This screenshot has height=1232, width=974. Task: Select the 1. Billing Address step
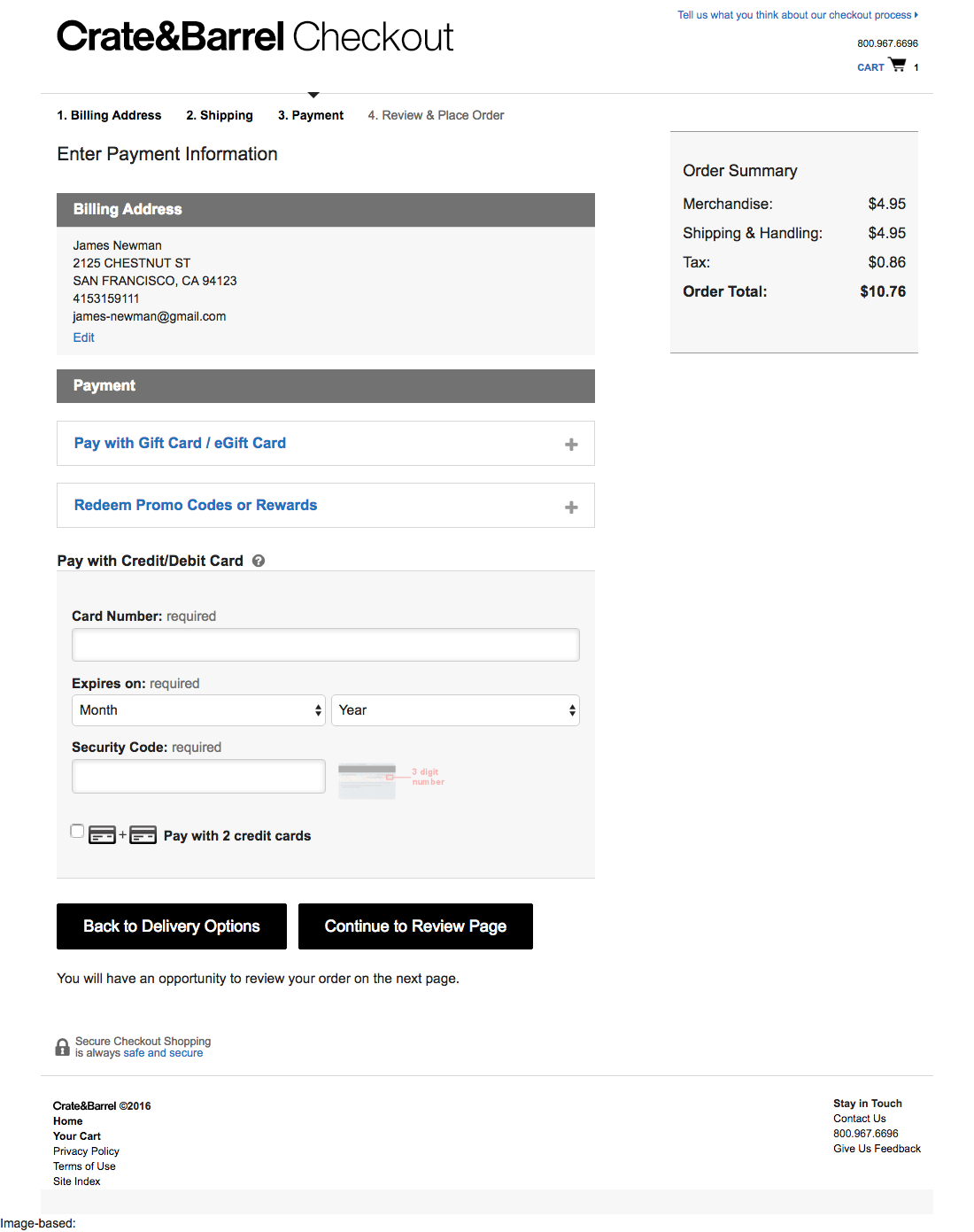(x=109, y=115)
